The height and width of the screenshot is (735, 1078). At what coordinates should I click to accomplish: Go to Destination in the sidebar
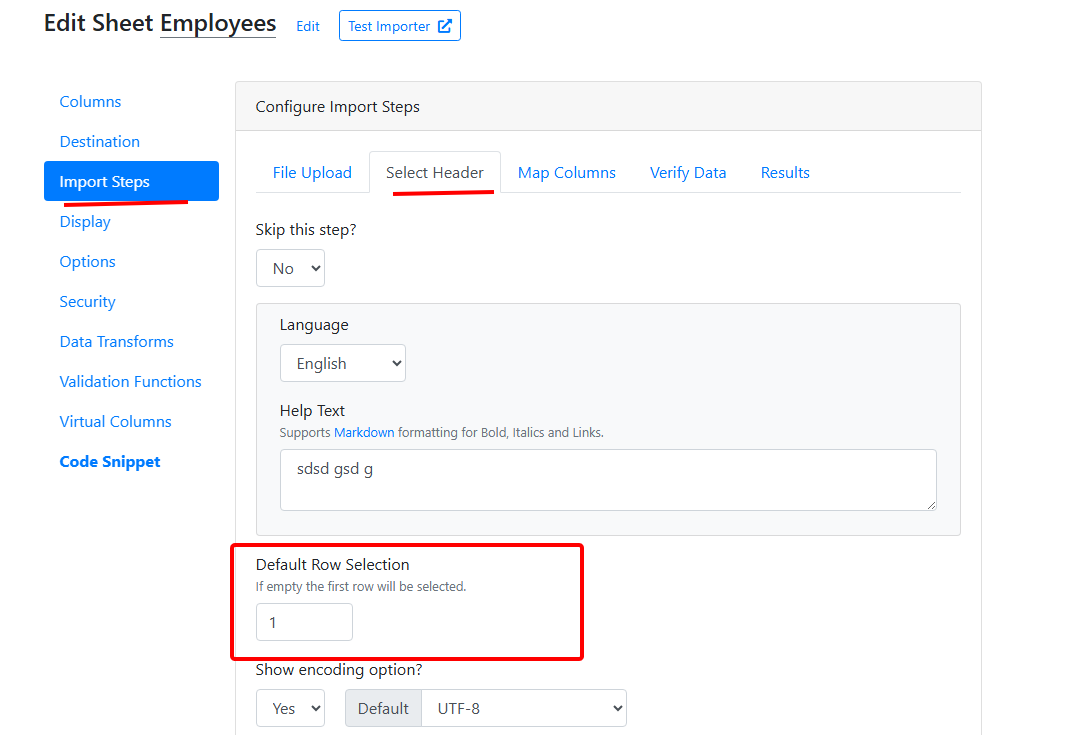tap(100, 142)
